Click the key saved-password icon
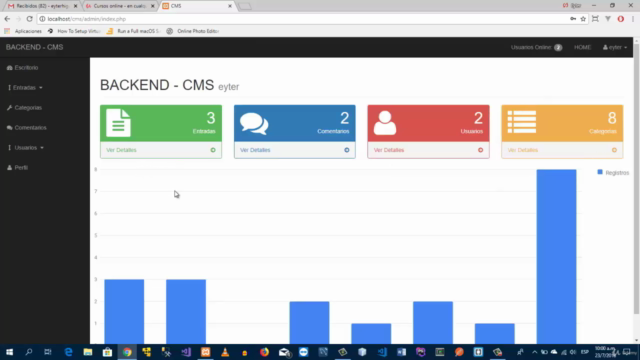The width and height of the screenshot is (640, 360). click(x=573, y=19)
